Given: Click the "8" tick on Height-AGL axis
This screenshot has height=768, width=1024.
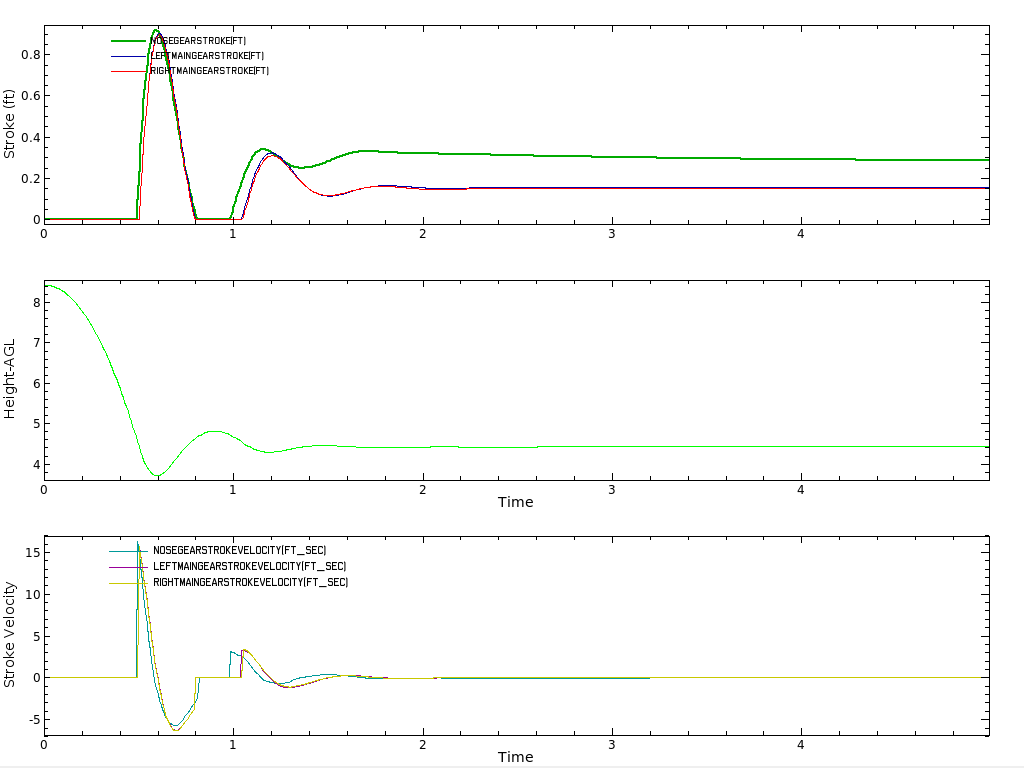Looking at the screenshot, I should click(36, 302).
